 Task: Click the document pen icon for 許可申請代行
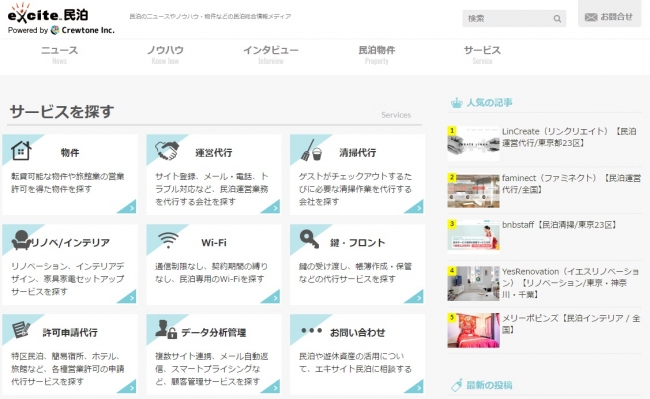click(x=21, y=329)
